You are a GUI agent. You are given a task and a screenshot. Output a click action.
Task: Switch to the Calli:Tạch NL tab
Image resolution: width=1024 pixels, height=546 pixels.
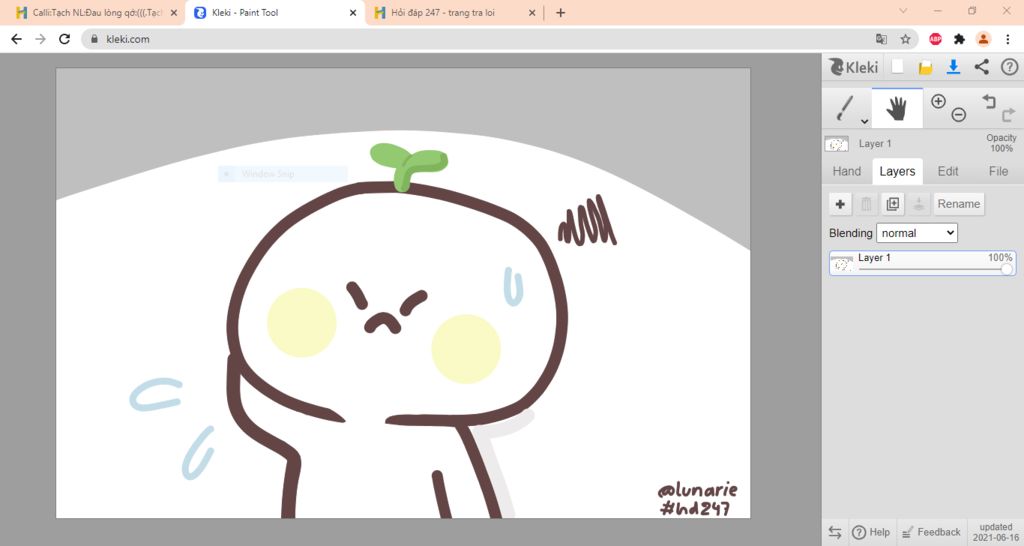tap(96, 12)
